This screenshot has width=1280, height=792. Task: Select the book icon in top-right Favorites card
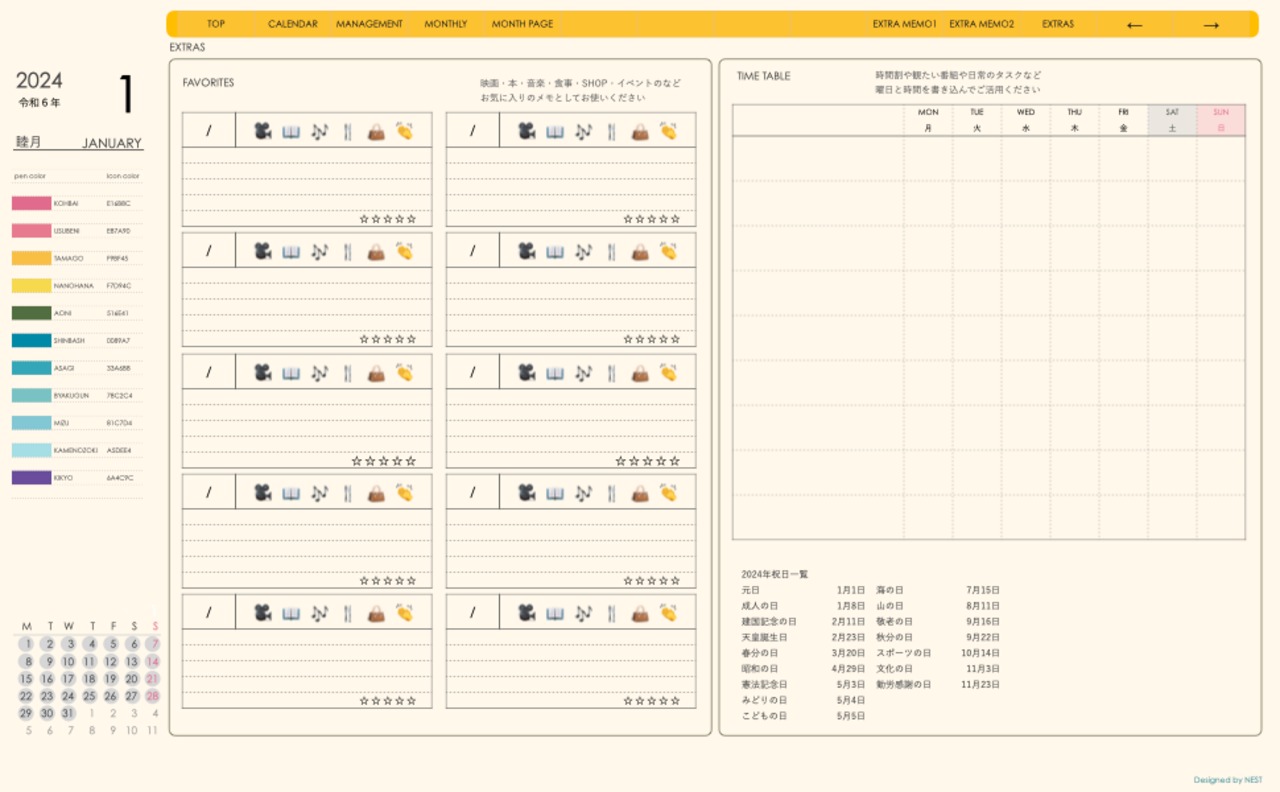(x=555, y=131)
